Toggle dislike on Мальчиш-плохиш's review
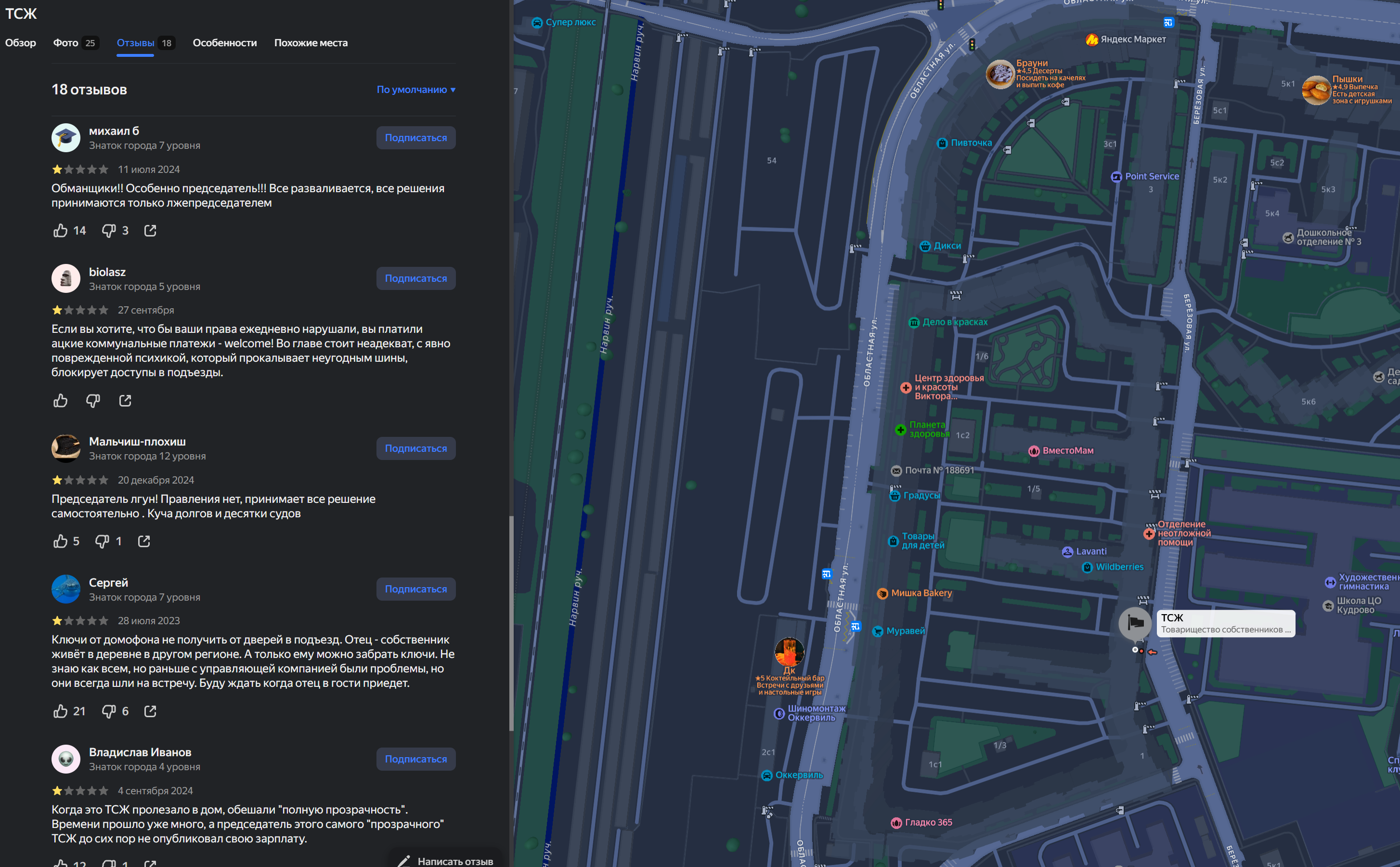1400x867 pixels. [x=102, y=541]
